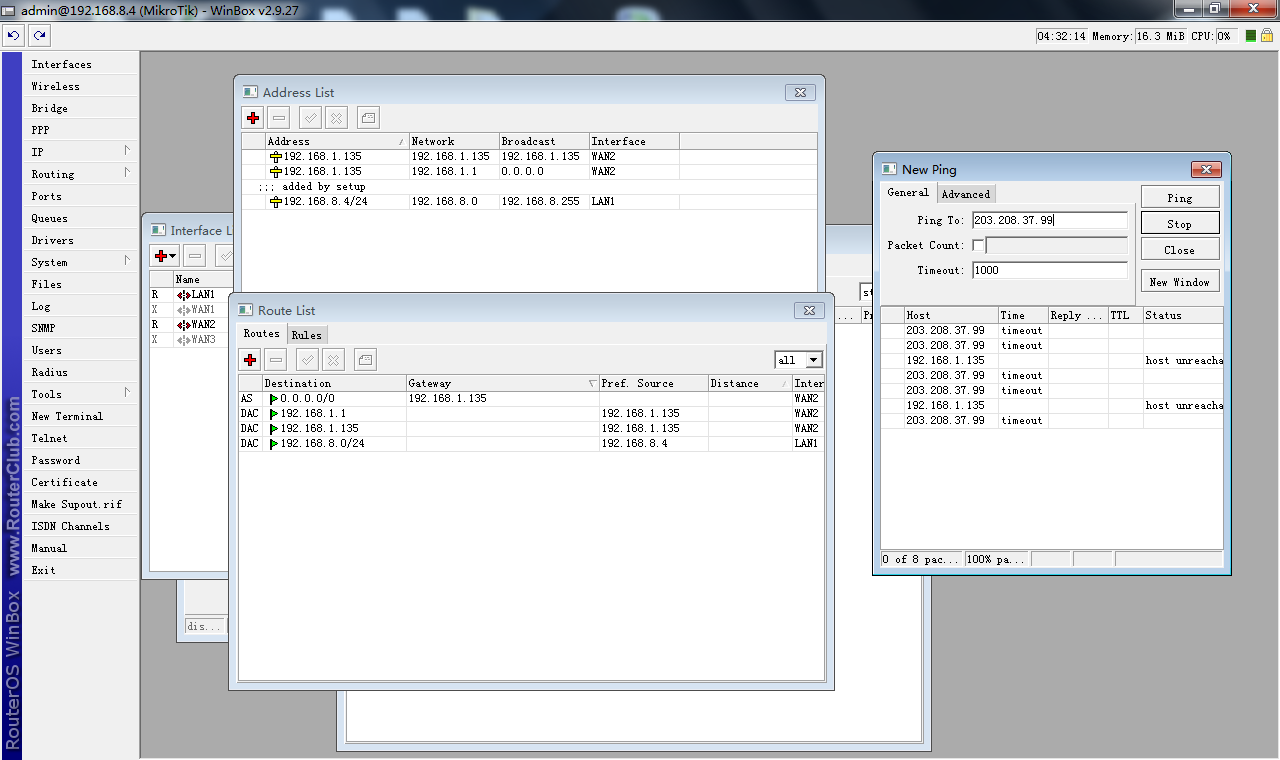Select the 192.168.8.0/24 route row
Image resolution: width=1280 pixels, height=760 pixels.
coord(531,443)
